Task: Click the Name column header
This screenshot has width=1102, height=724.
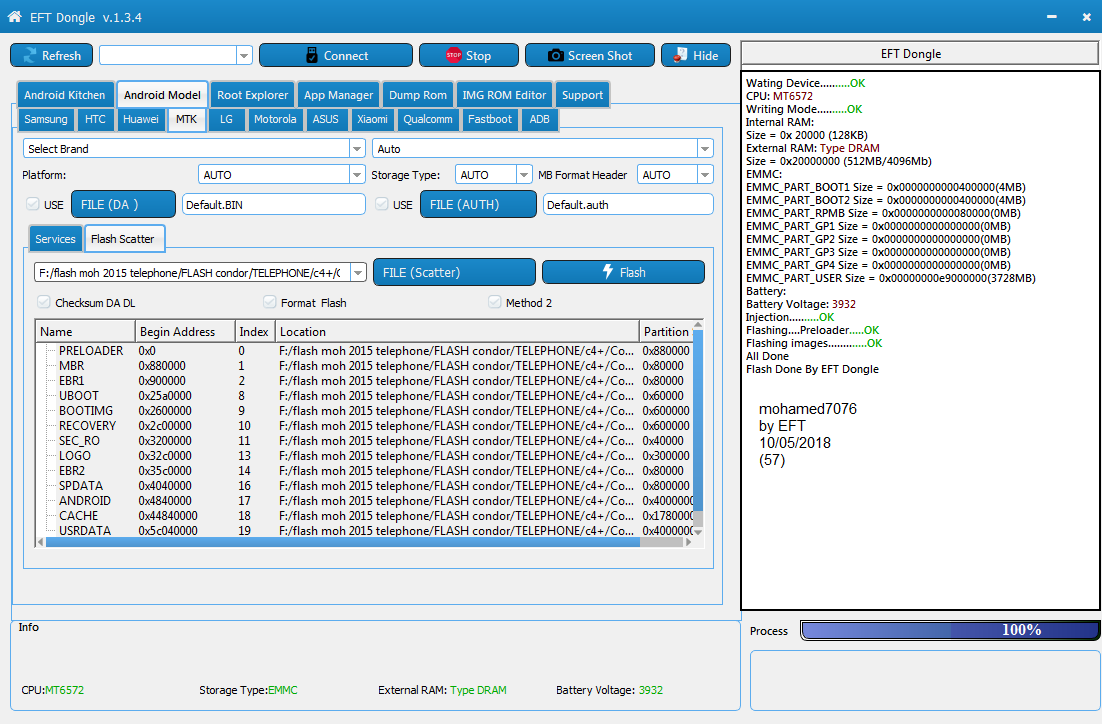Action: (85, 331)
